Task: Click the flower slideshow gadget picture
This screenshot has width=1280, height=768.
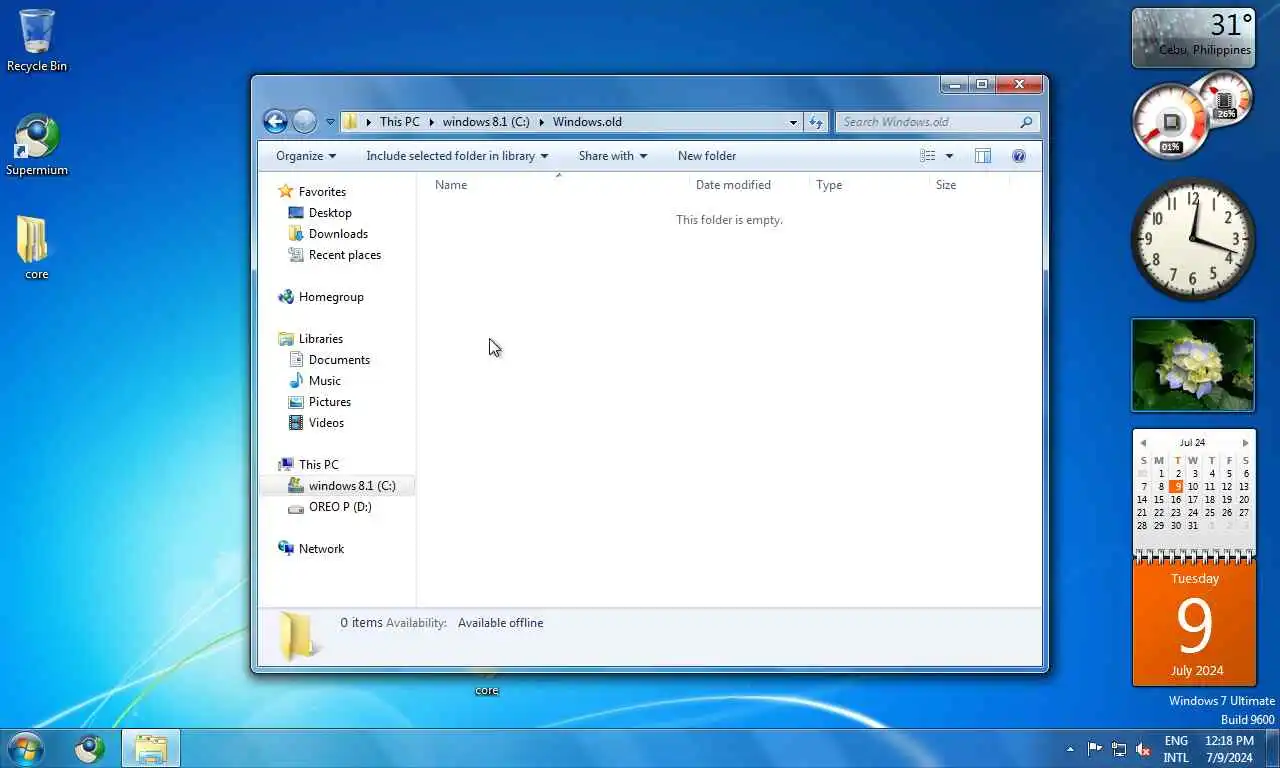Action: (1193, 365)
